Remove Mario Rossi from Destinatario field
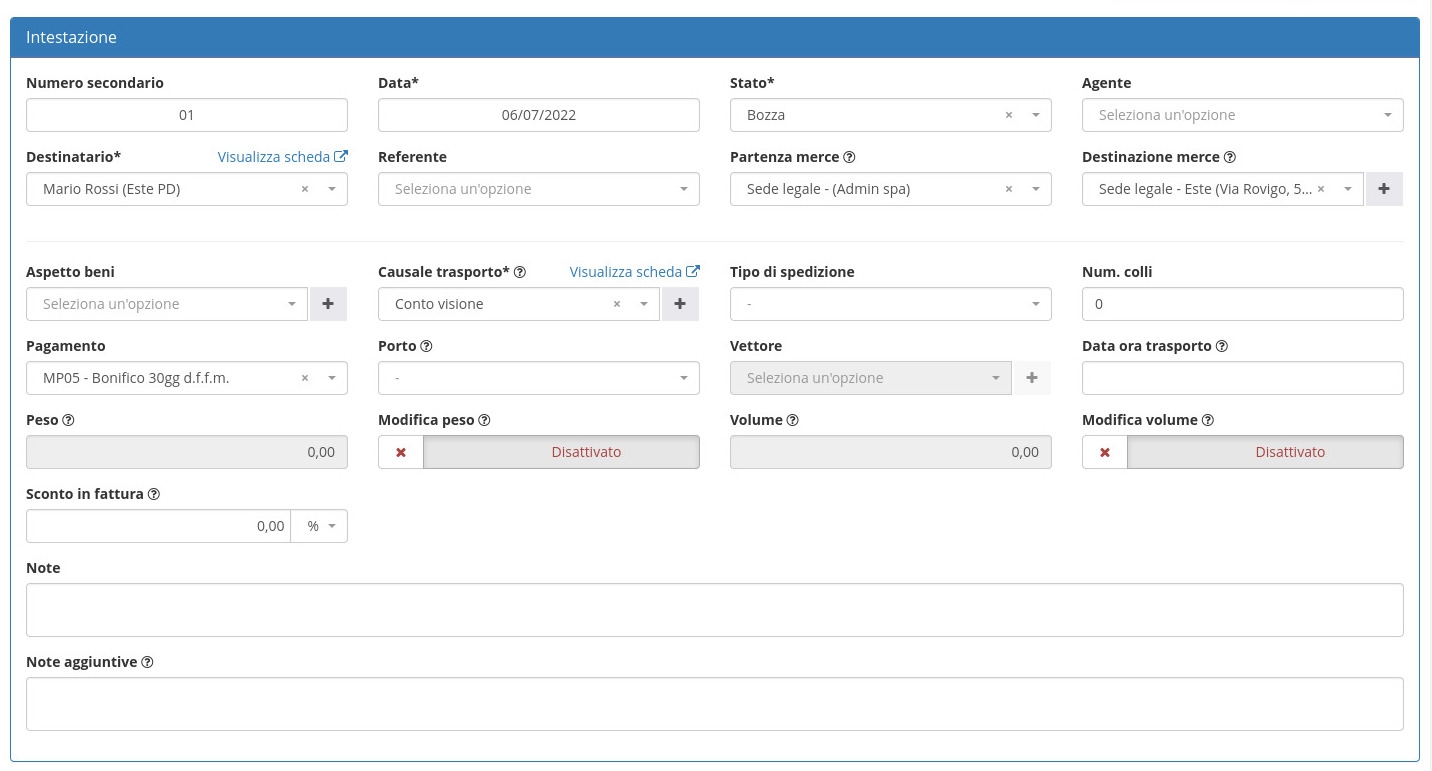 [x=305, y=189]
